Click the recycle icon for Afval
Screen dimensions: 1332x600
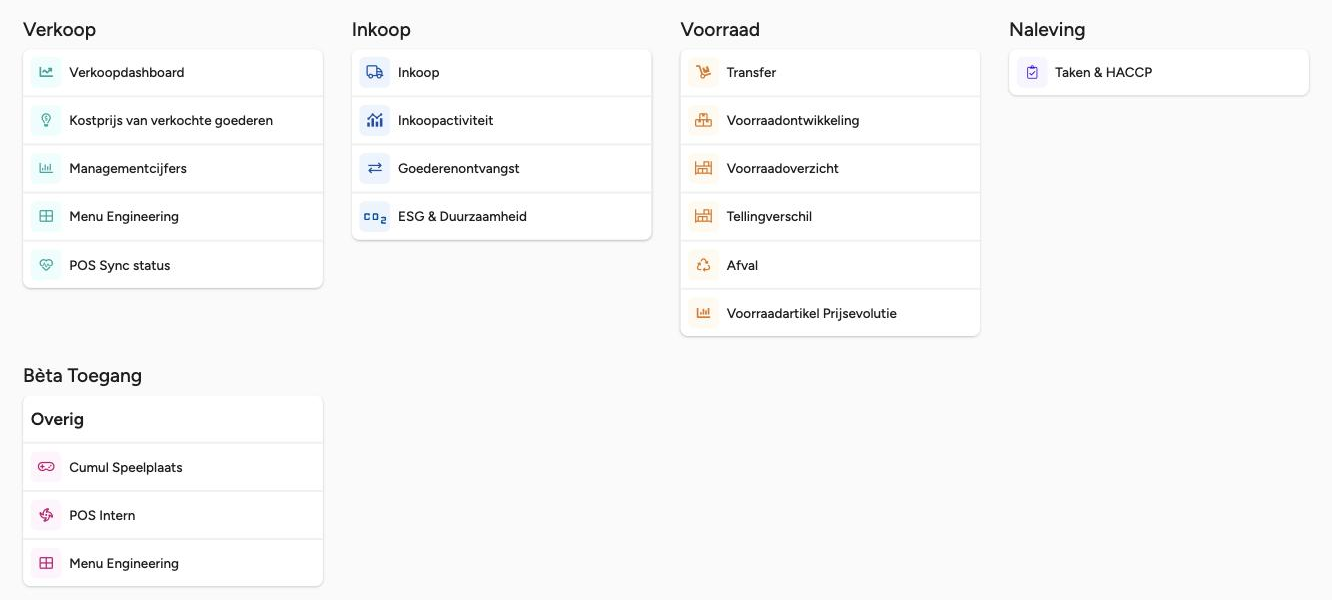(x=704, y=265)
